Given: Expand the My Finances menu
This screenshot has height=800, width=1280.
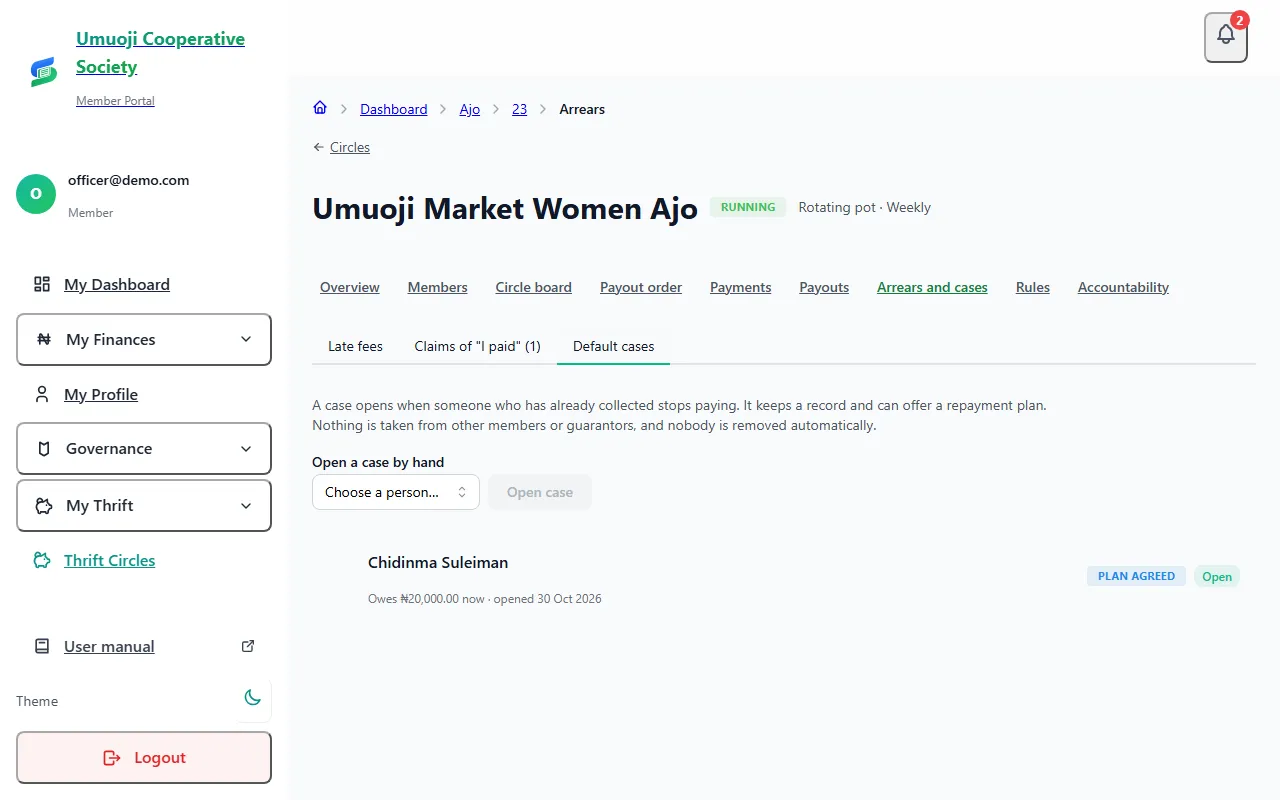Looking at the screenshot, I should point(144,339).
